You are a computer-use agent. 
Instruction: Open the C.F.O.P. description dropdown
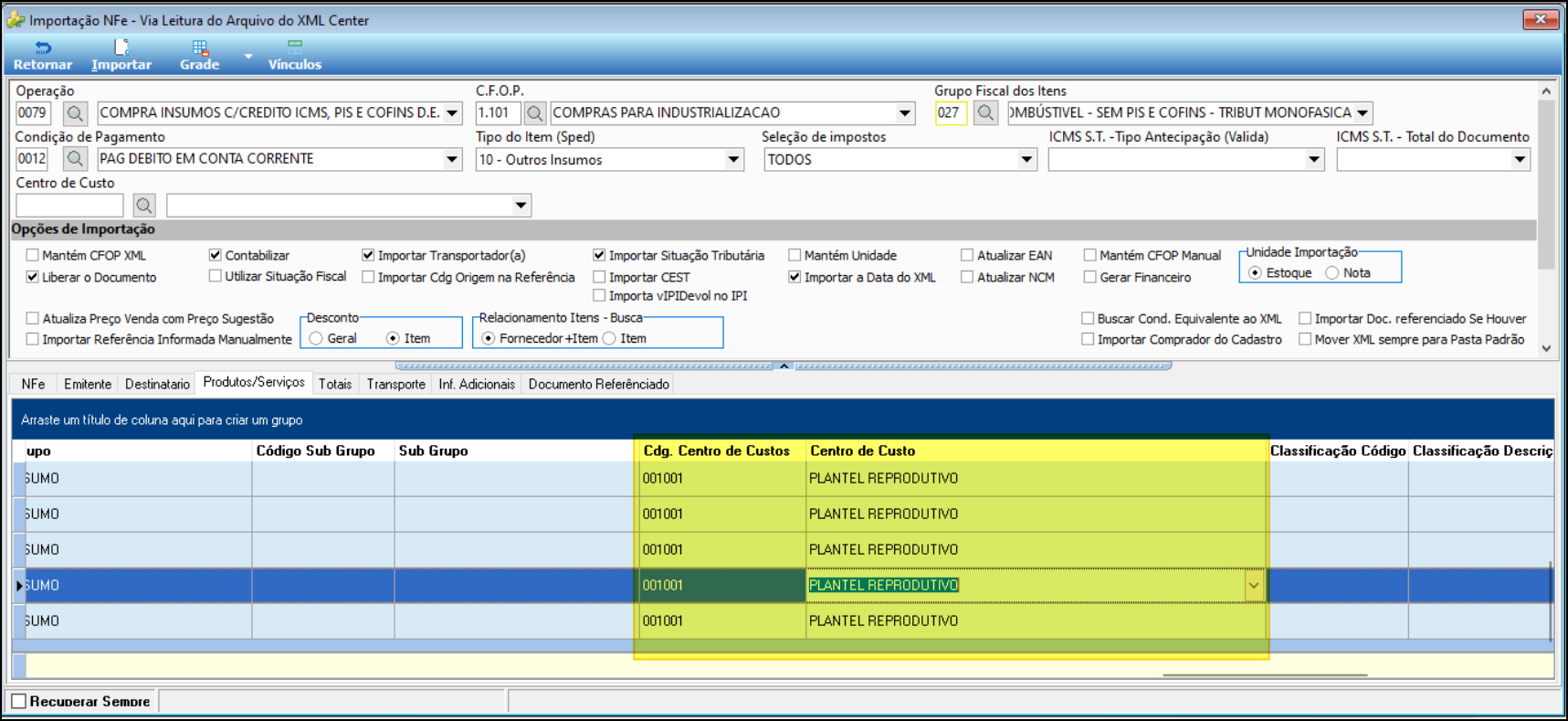pyautogui.click(x=904, y=113)
